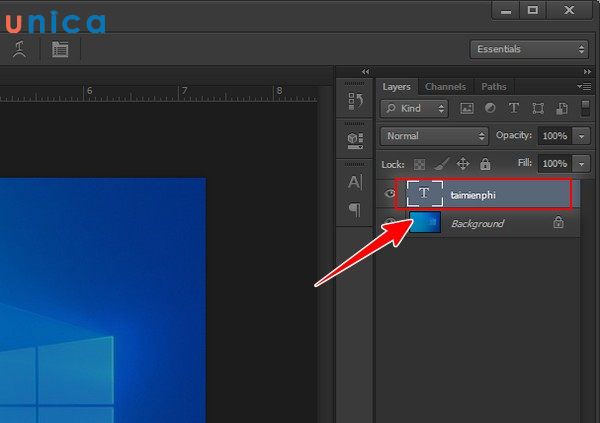
Task: Toggle Character and Paragraph panels button
Action: tap(60, 48)
